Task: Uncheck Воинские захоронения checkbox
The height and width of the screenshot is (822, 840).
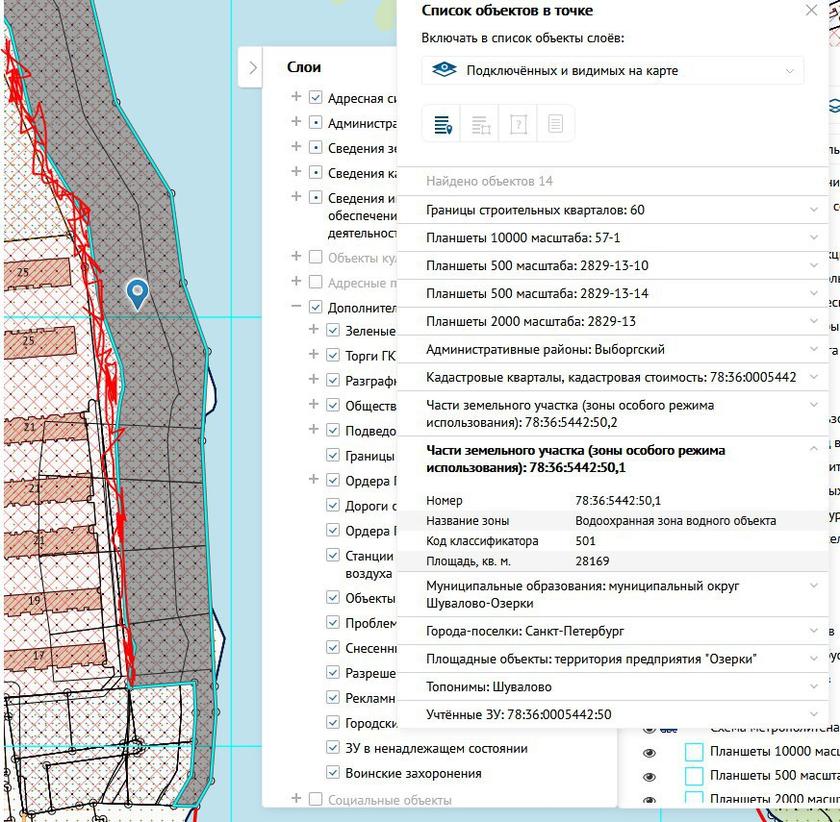Action: tap(333, 773)
